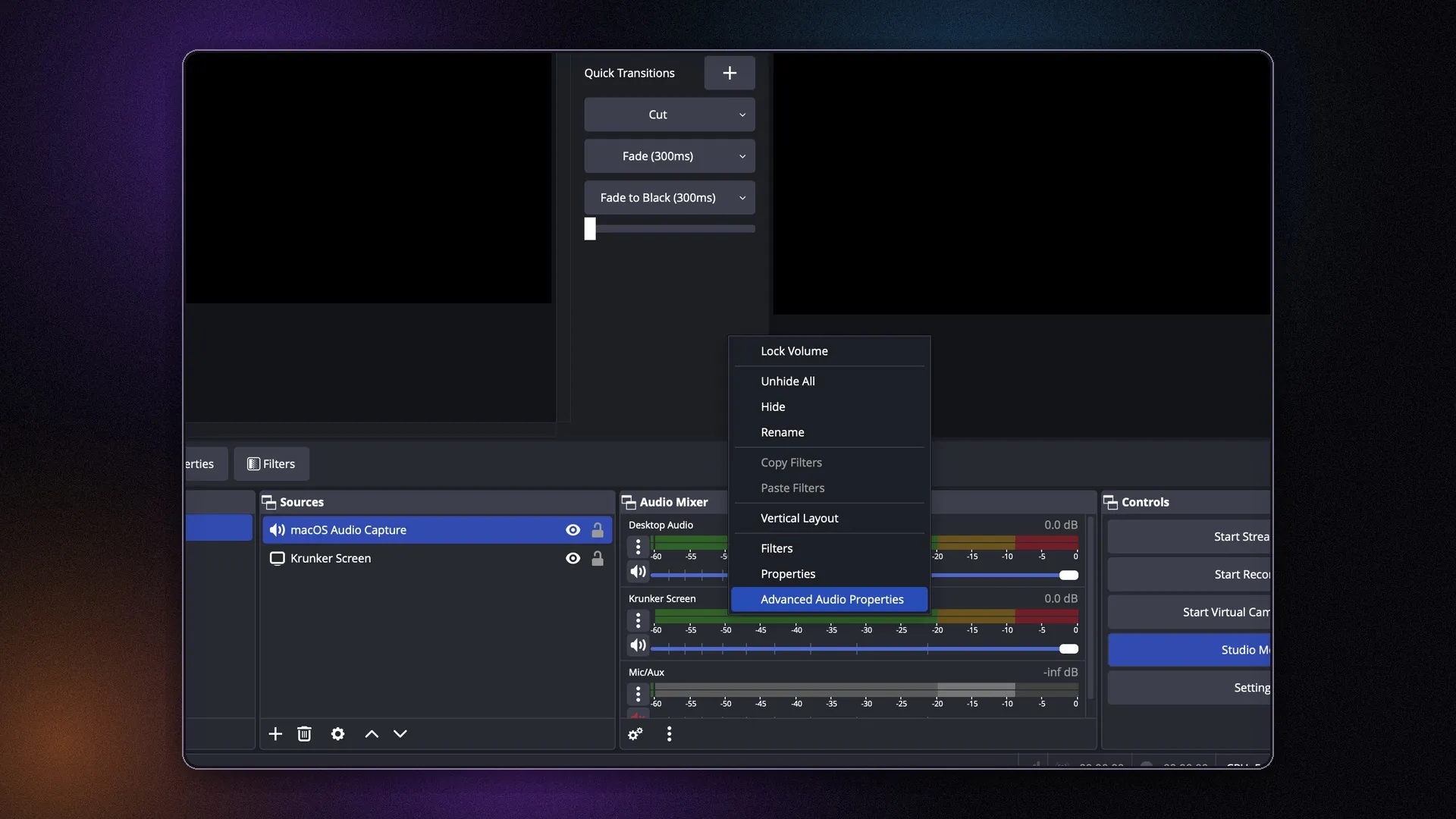Mute Desktop Audio speaker icon

[638, 572]
